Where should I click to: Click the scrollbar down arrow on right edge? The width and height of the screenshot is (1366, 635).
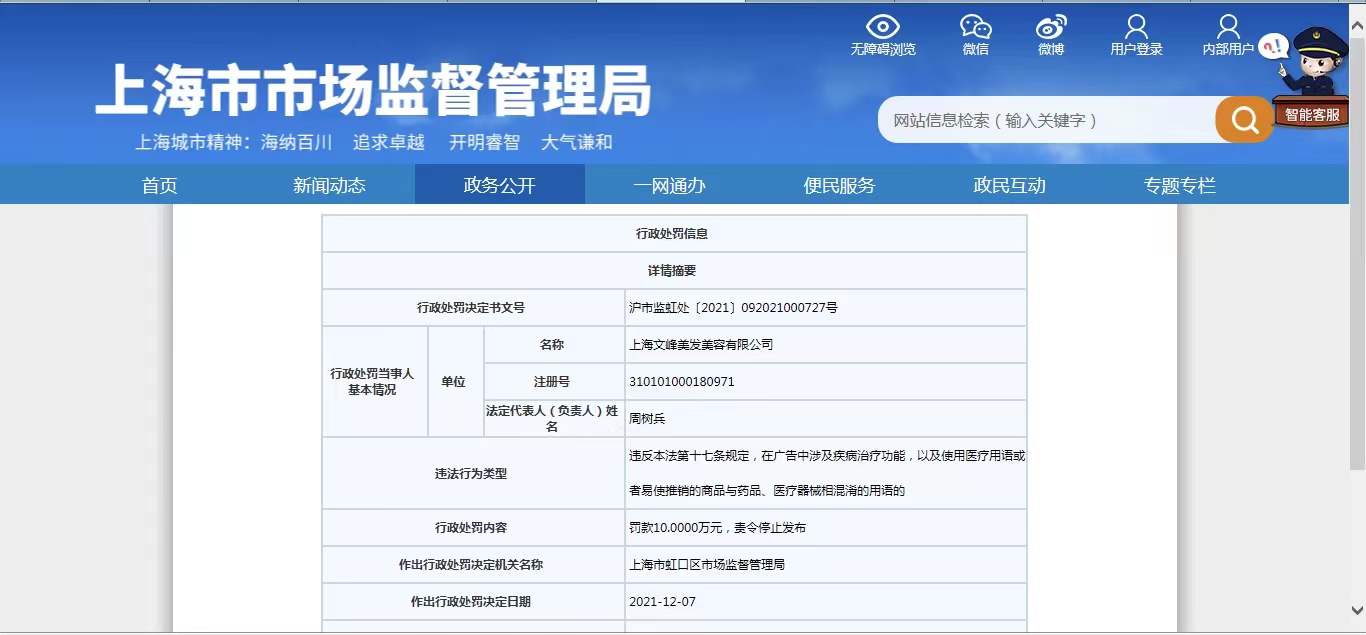1357,608
